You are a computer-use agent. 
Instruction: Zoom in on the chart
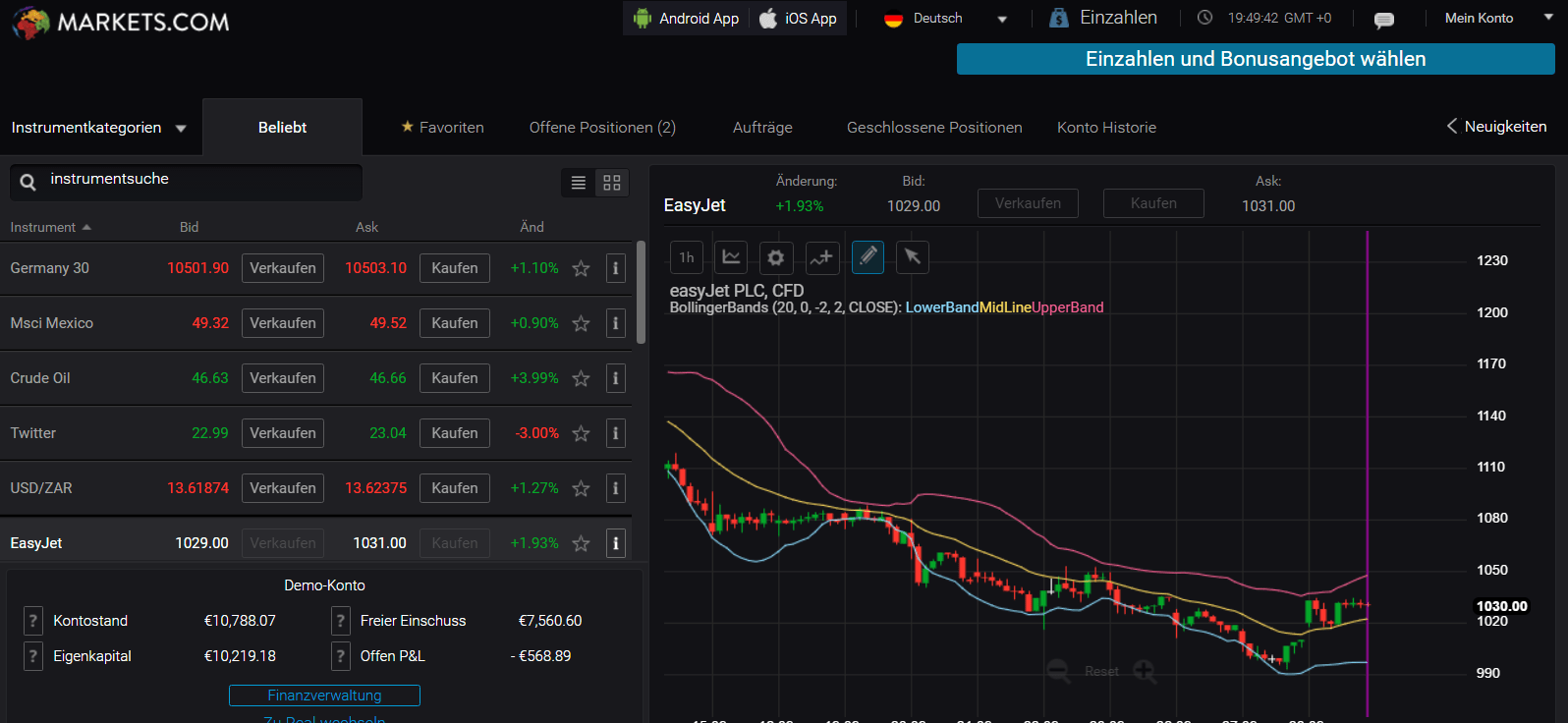tap(1145, 671)
